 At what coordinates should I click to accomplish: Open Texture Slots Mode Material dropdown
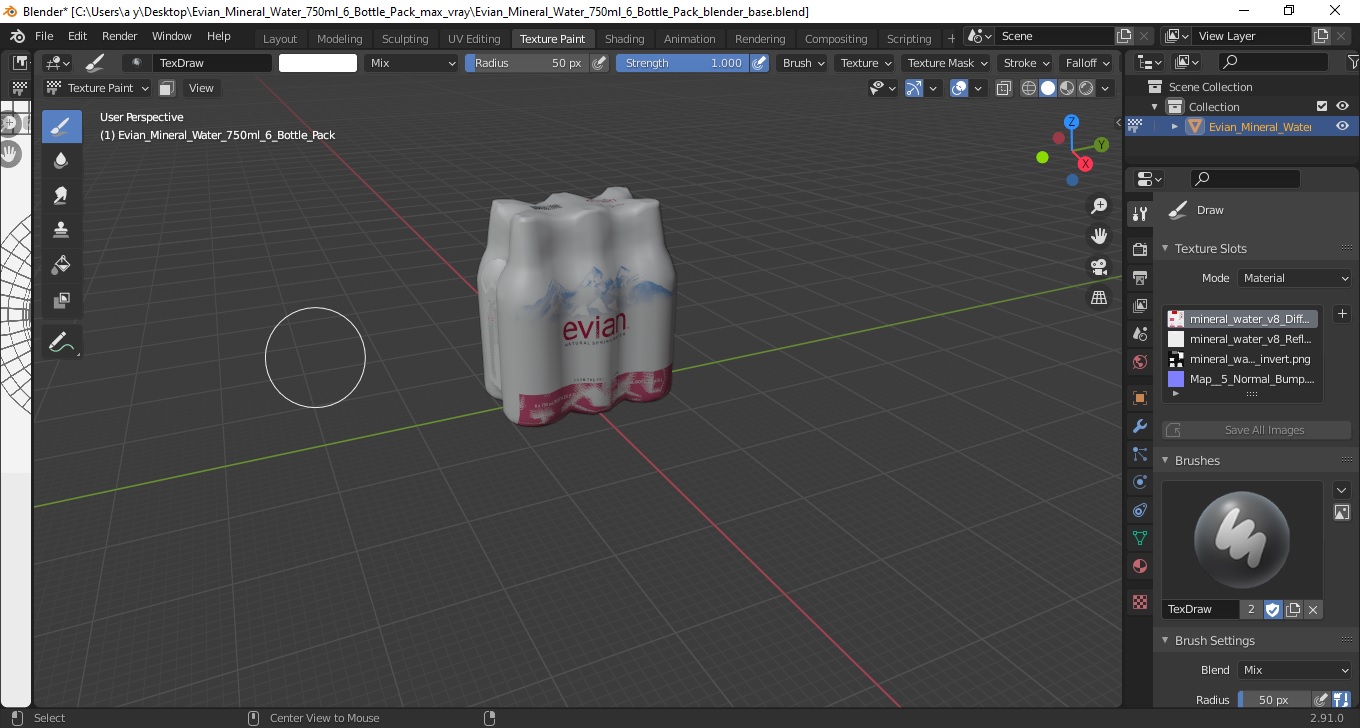(x=1295, y=278)
